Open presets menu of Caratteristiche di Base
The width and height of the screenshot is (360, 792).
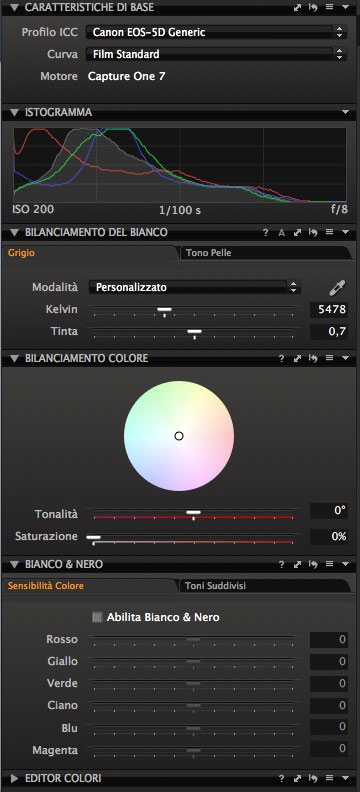point(329,7)
